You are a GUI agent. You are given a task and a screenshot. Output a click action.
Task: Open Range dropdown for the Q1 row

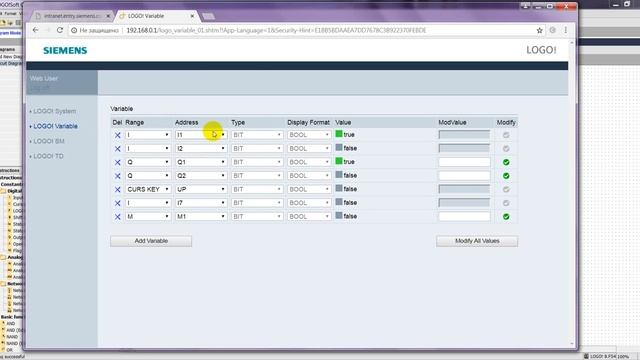pos(148,162)
